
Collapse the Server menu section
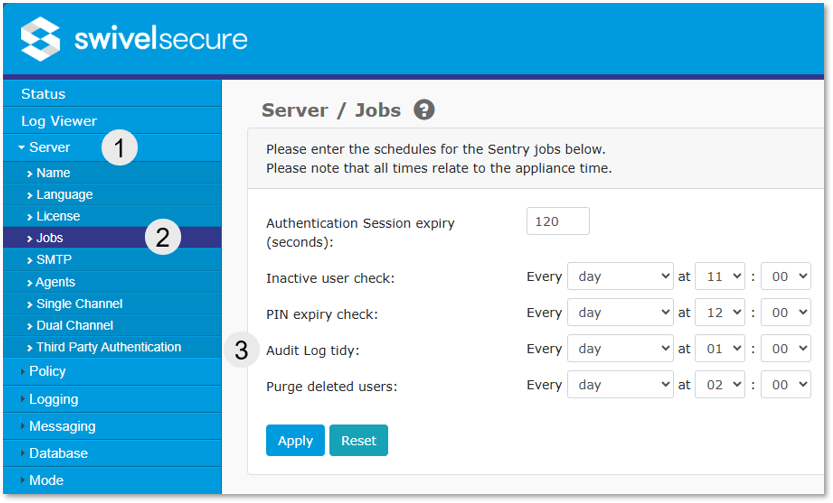pos(49,148)
